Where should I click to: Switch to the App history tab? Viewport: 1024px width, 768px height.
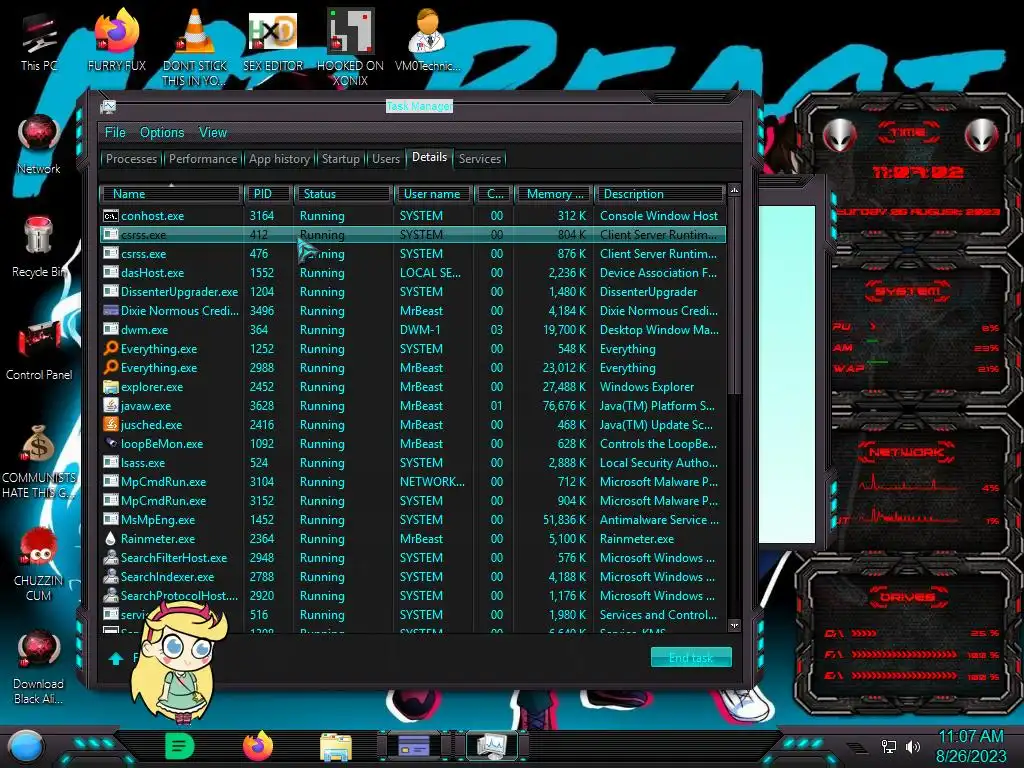click(x=280, y=159)
